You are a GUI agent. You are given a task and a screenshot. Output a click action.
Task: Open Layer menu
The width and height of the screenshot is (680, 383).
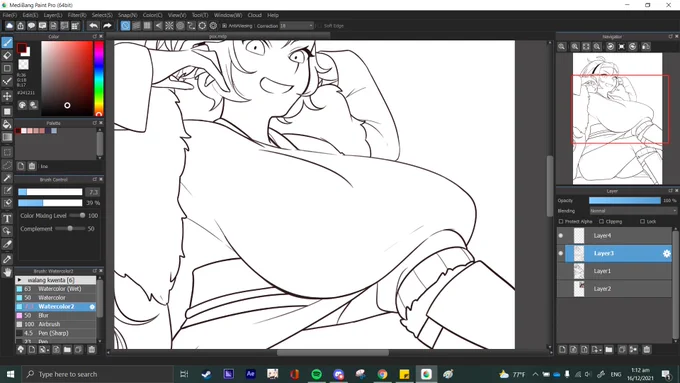(53, 15)
